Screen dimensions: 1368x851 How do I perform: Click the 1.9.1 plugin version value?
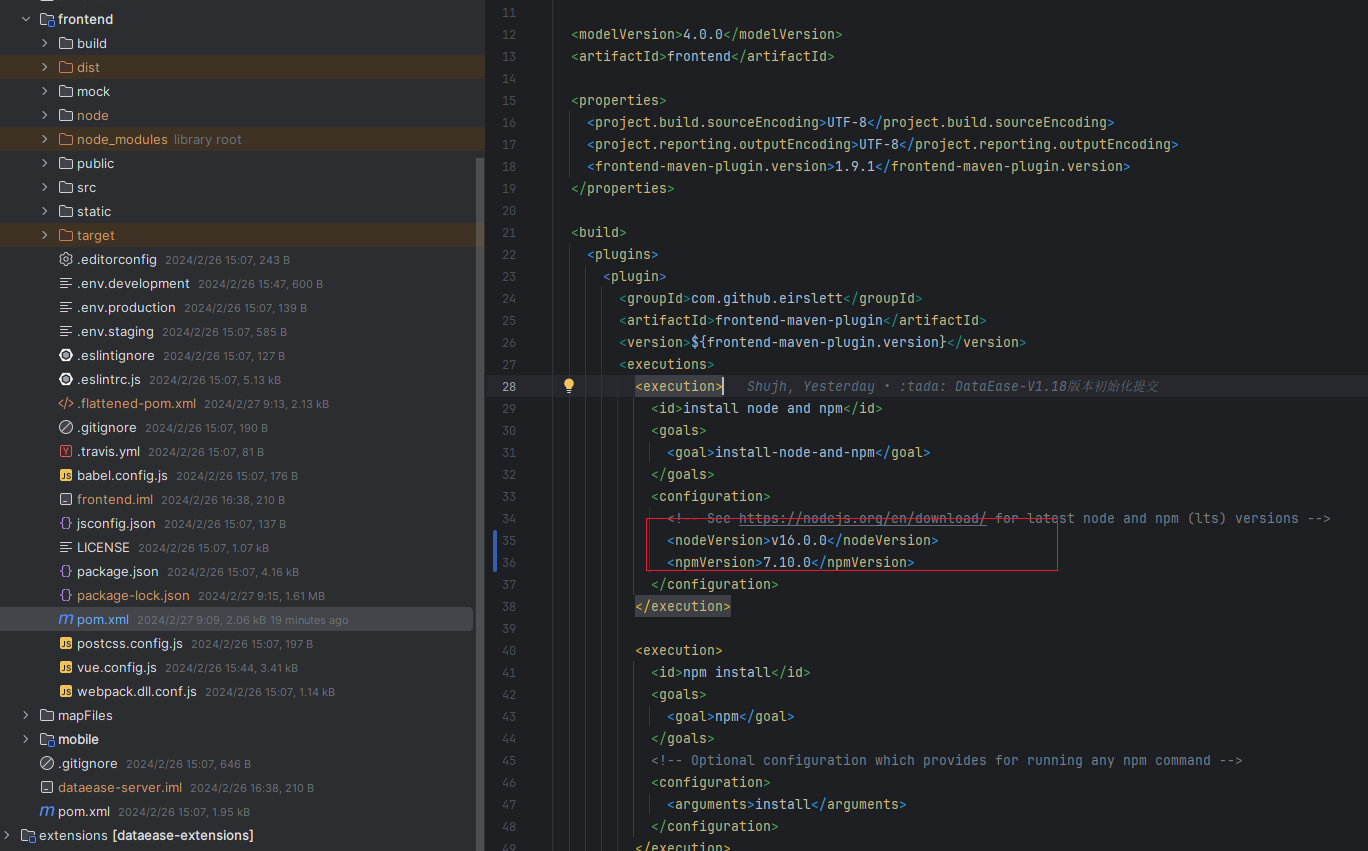click(x=855, y=166)
